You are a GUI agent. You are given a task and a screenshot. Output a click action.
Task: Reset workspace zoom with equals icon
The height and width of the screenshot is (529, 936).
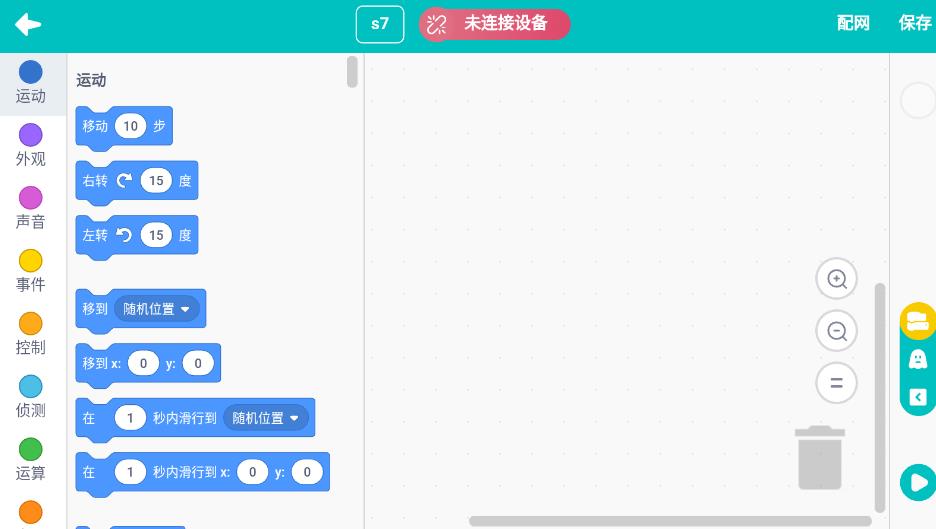[836, 383]
